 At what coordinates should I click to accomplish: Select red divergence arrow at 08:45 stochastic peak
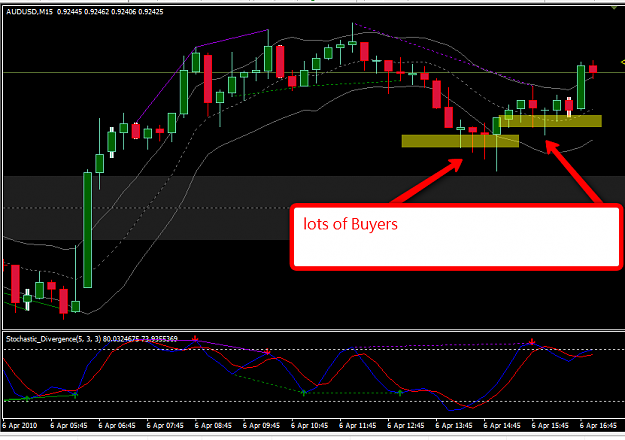[x=195, y=339]
